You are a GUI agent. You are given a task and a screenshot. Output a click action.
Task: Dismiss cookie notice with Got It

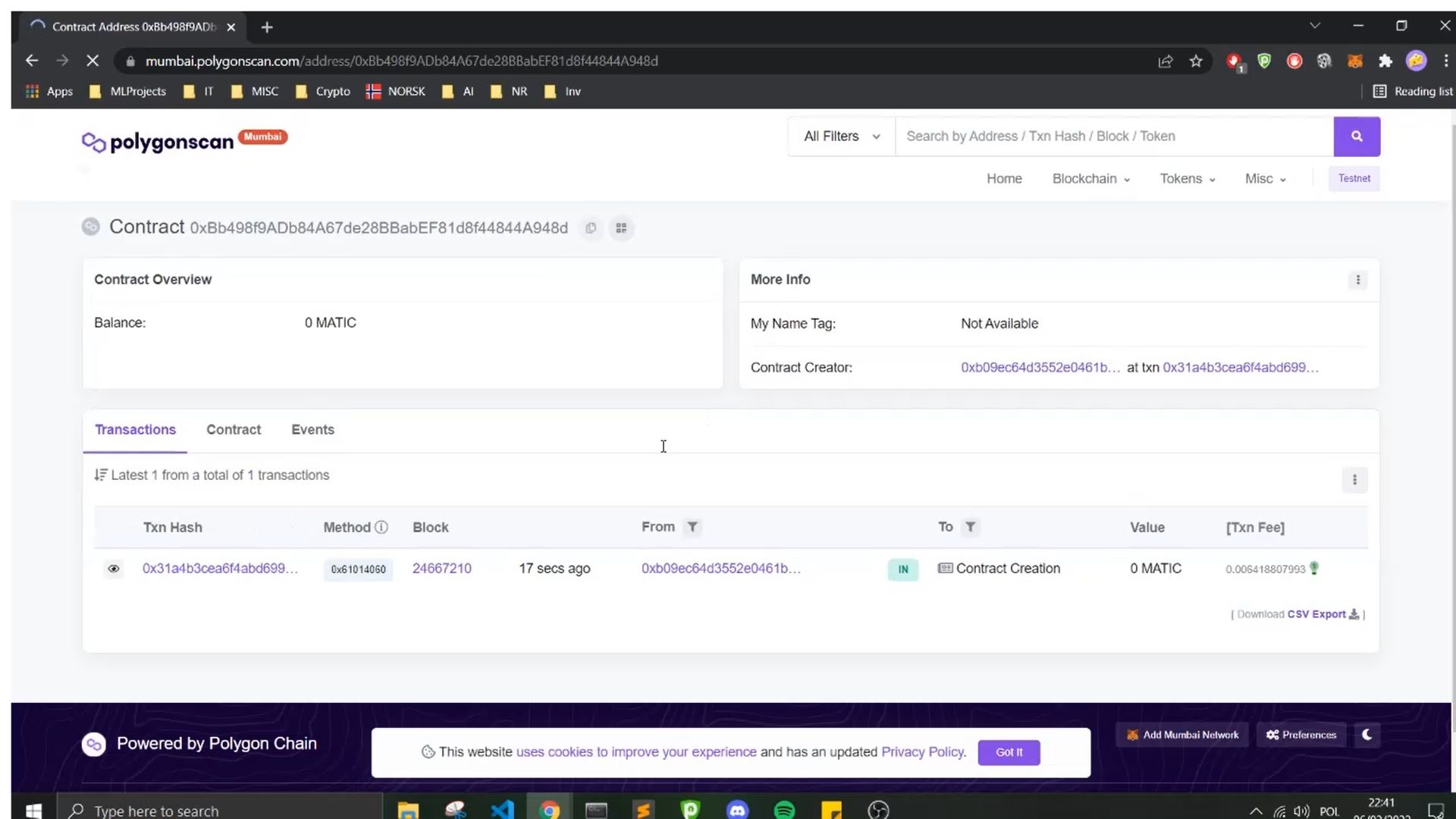[x=1009, y=752]
